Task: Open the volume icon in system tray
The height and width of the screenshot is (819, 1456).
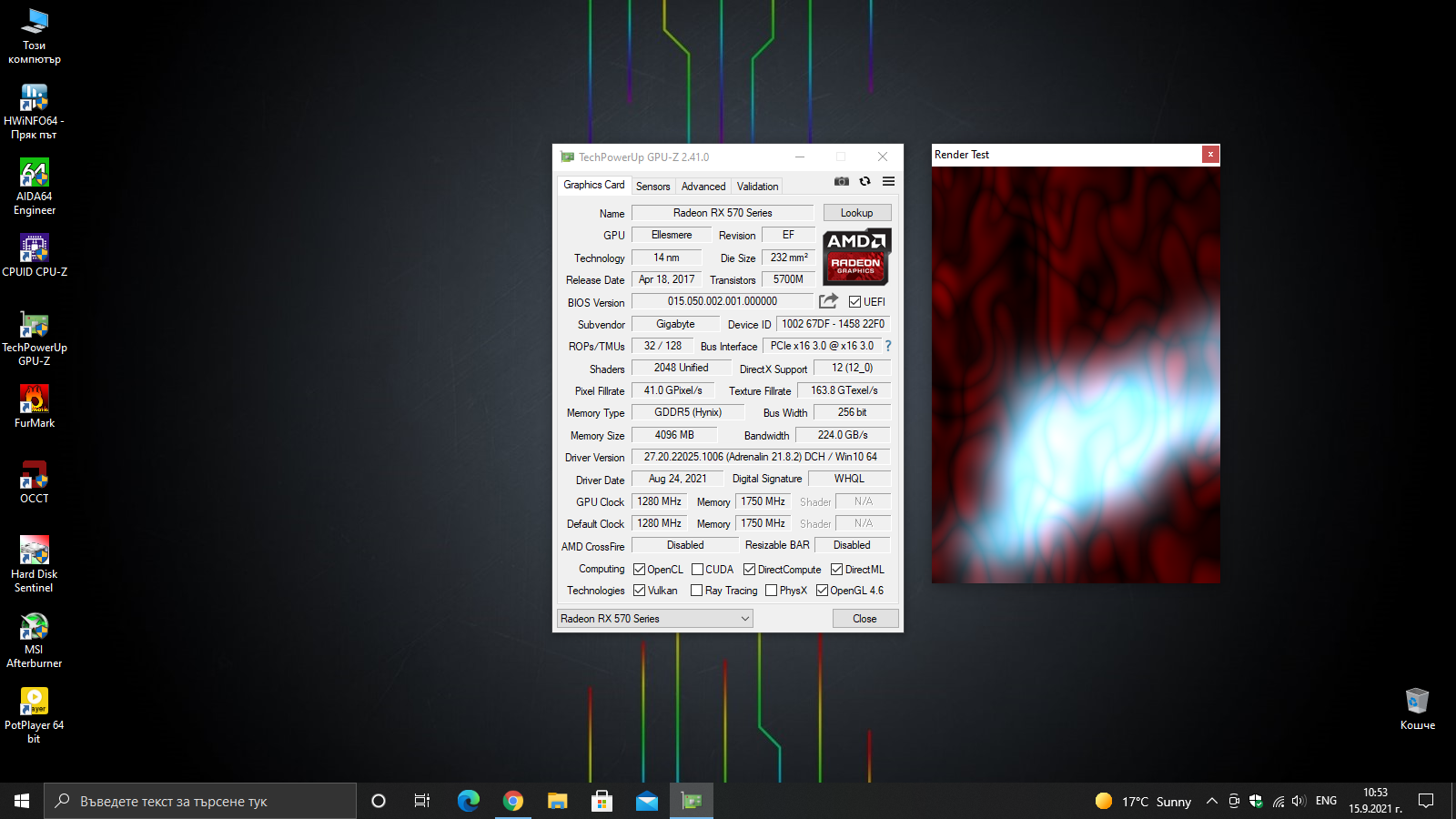Action: [1299, 801]
